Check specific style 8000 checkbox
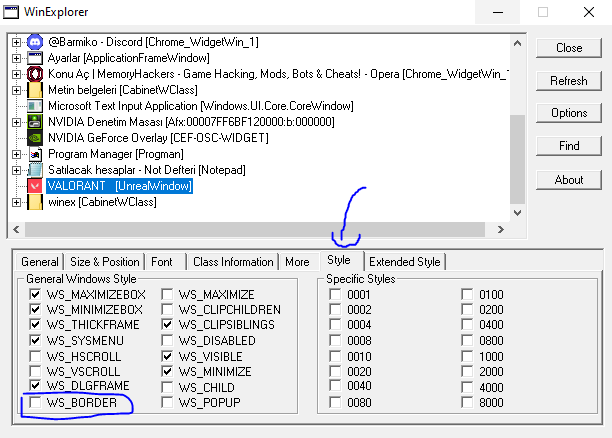 (467, 402)
